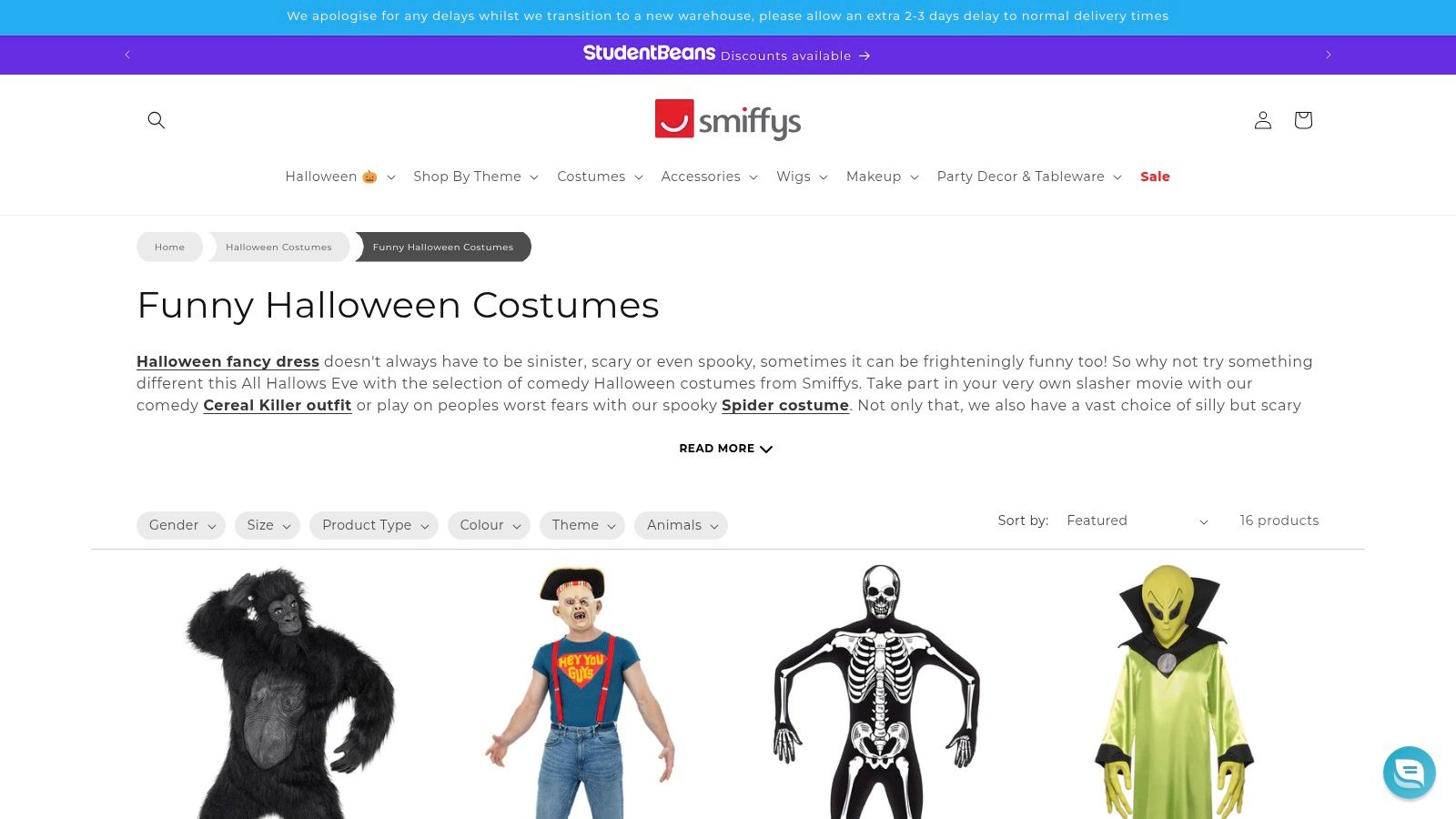The image size is (1456, 819).
Task: Open the Wigs menu
Action: (x=802, y=177)
